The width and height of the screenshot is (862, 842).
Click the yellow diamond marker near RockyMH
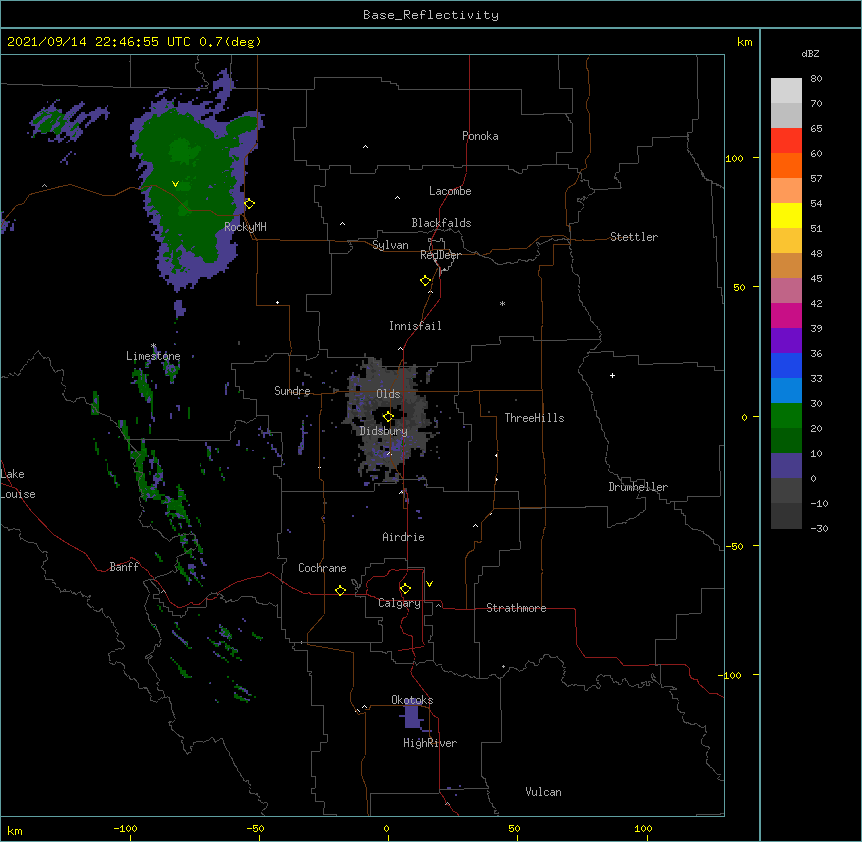click(x=249, y=204)
